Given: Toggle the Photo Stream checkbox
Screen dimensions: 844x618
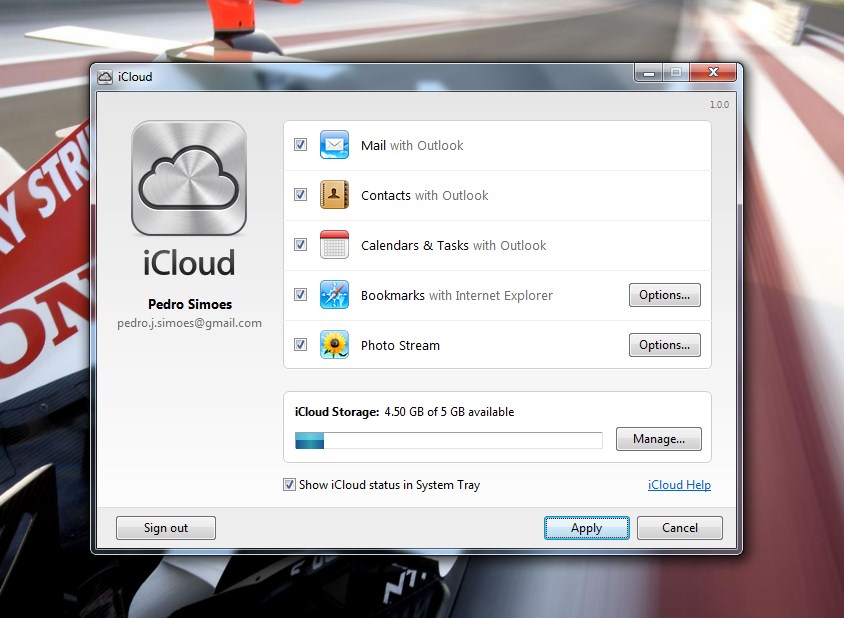Looking at the screenshot, I should (x=300, y=345).
